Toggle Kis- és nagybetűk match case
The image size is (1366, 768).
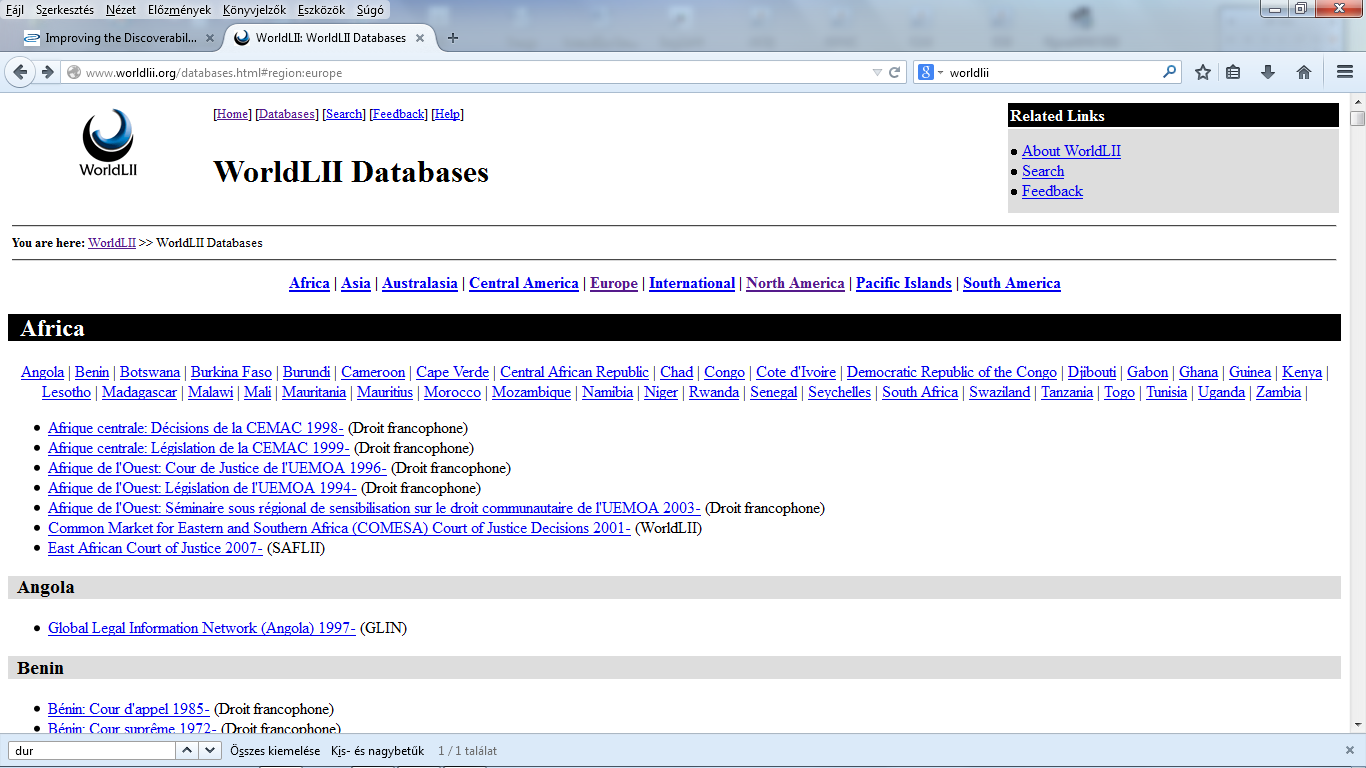coord(378,751)
